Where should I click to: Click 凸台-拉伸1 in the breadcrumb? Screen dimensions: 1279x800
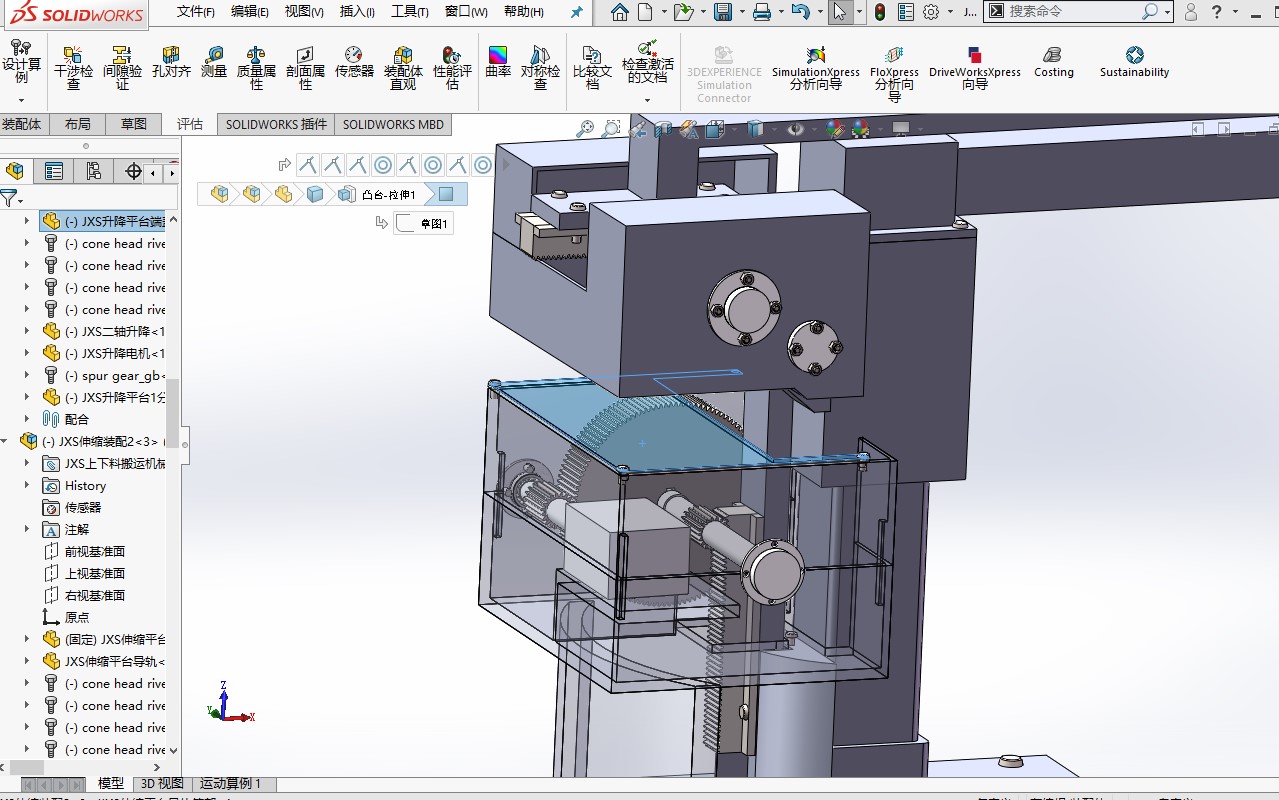(x=389, y=194)
